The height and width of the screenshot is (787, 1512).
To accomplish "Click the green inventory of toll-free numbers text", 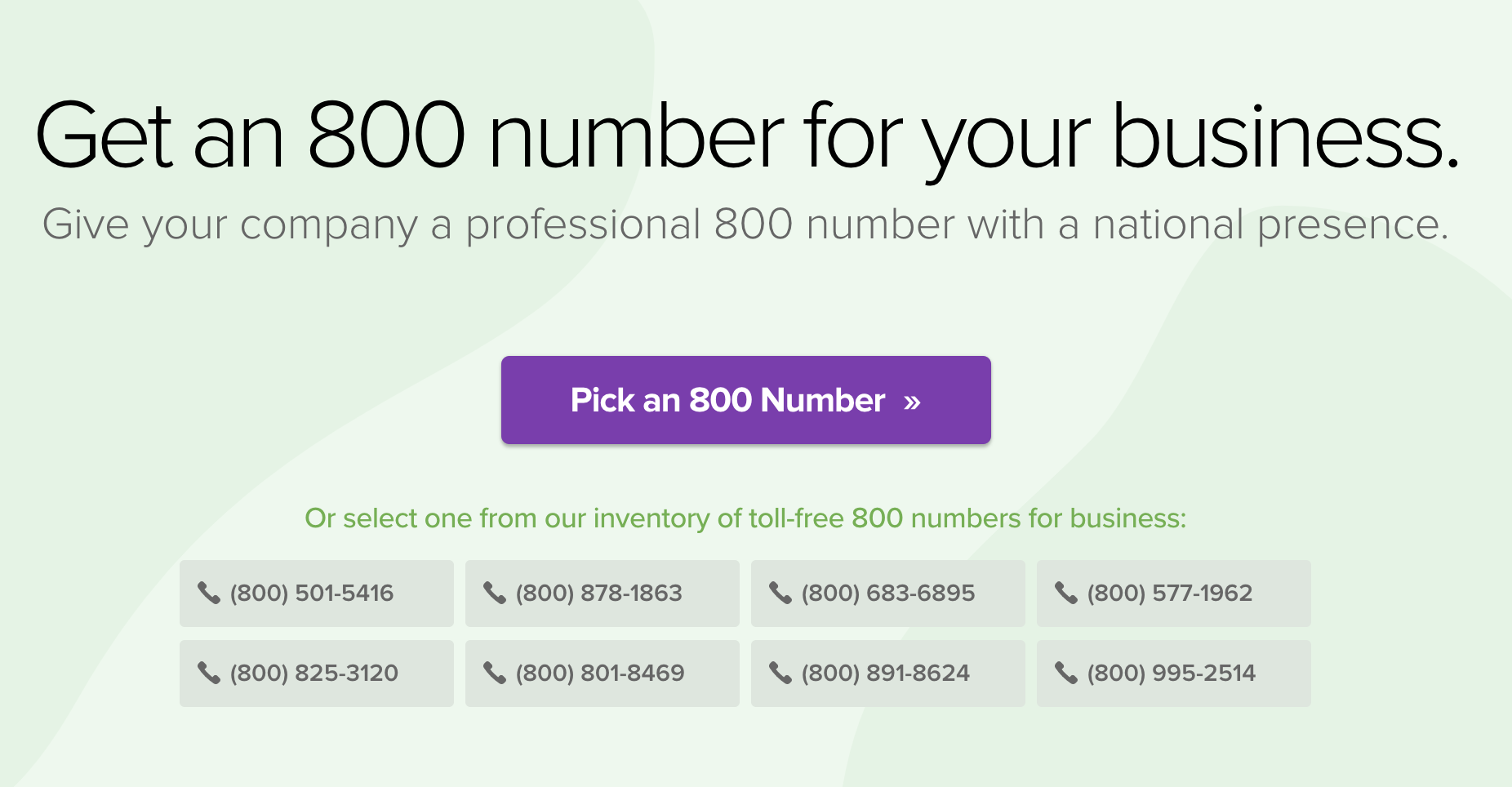I will pyautogui.click(x=745, y=518).
